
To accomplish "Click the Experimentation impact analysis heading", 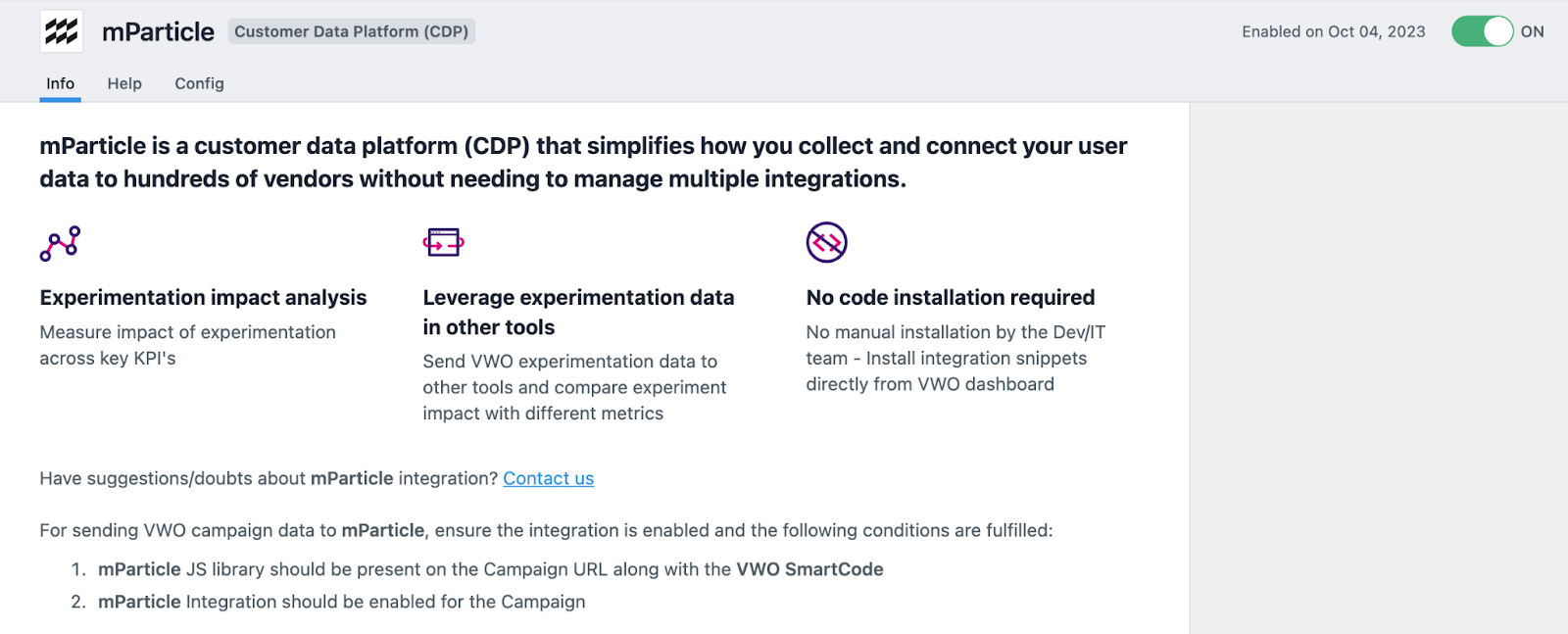I will 203,297.
